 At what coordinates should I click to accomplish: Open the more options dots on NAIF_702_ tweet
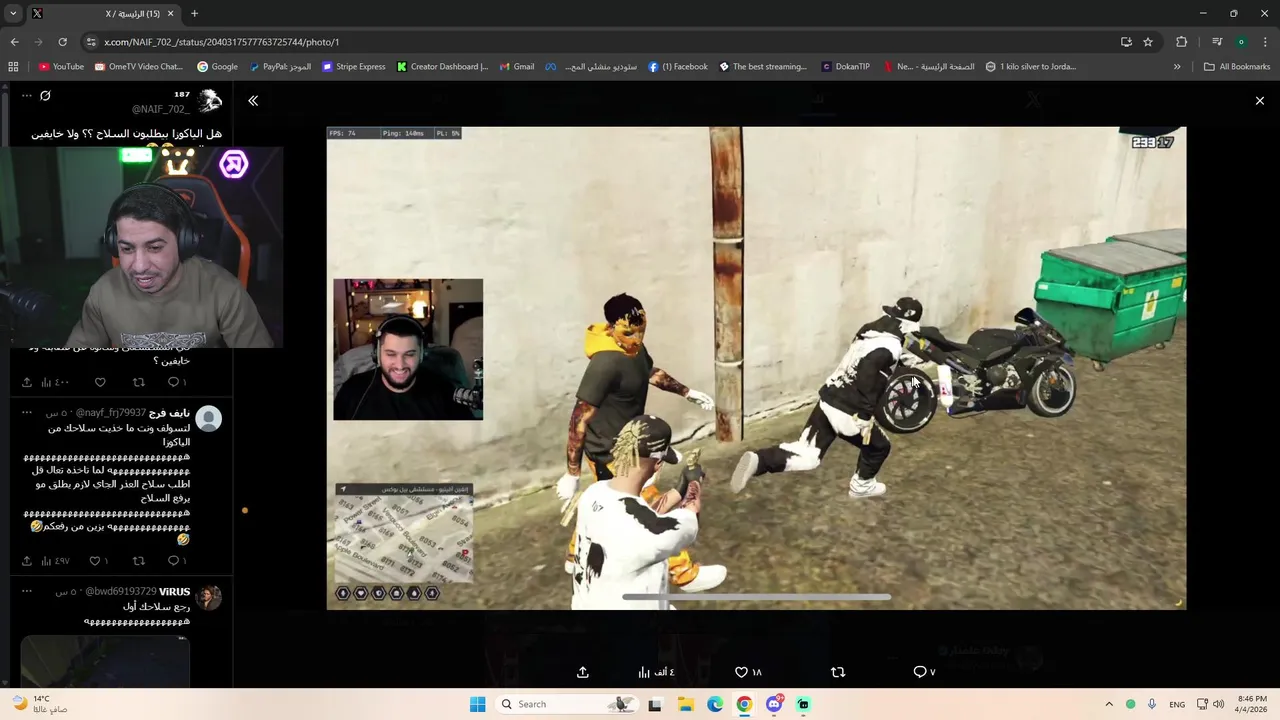click(27, 95)
